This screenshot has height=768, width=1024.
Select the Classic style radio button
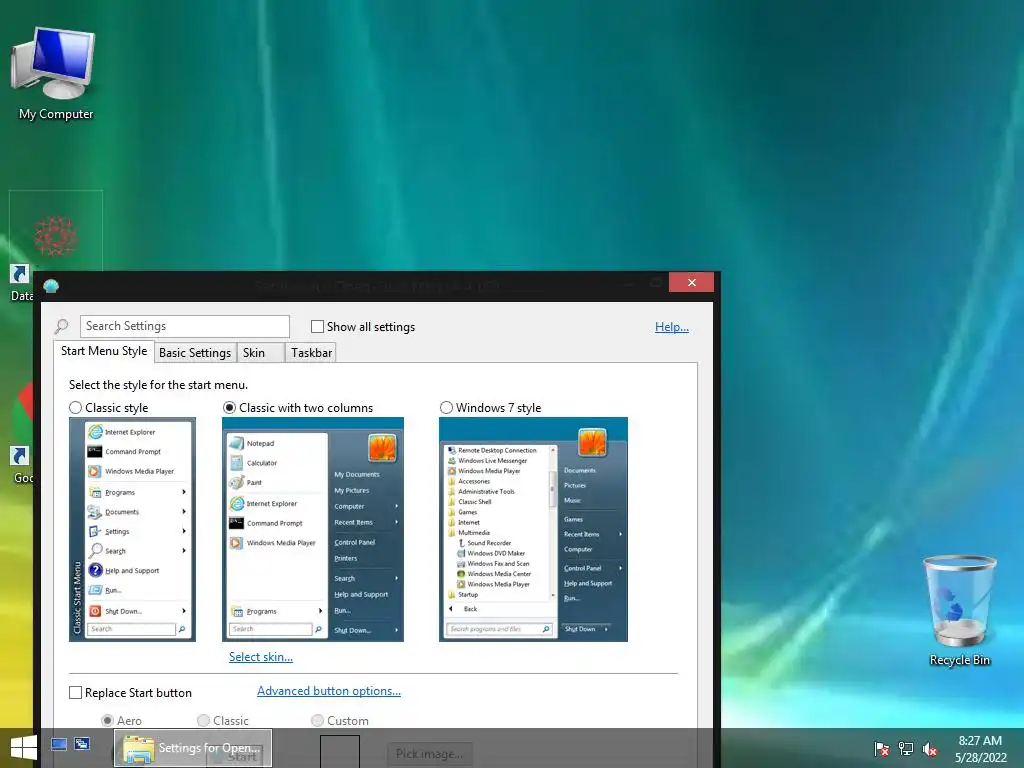76,408
